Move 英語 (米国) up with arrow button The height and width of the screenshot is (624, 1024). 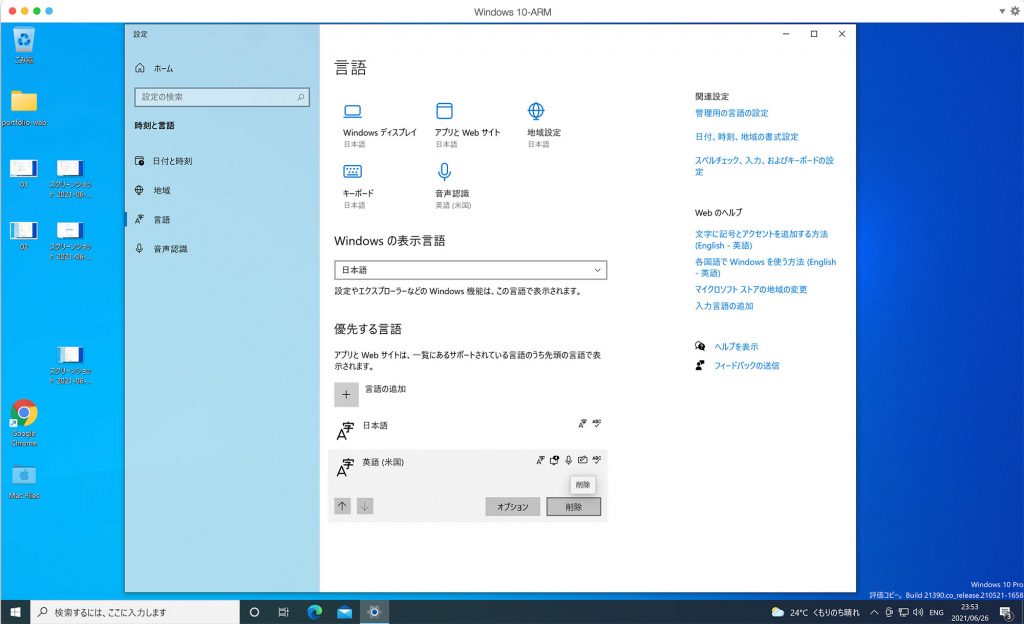pos(342,506)
